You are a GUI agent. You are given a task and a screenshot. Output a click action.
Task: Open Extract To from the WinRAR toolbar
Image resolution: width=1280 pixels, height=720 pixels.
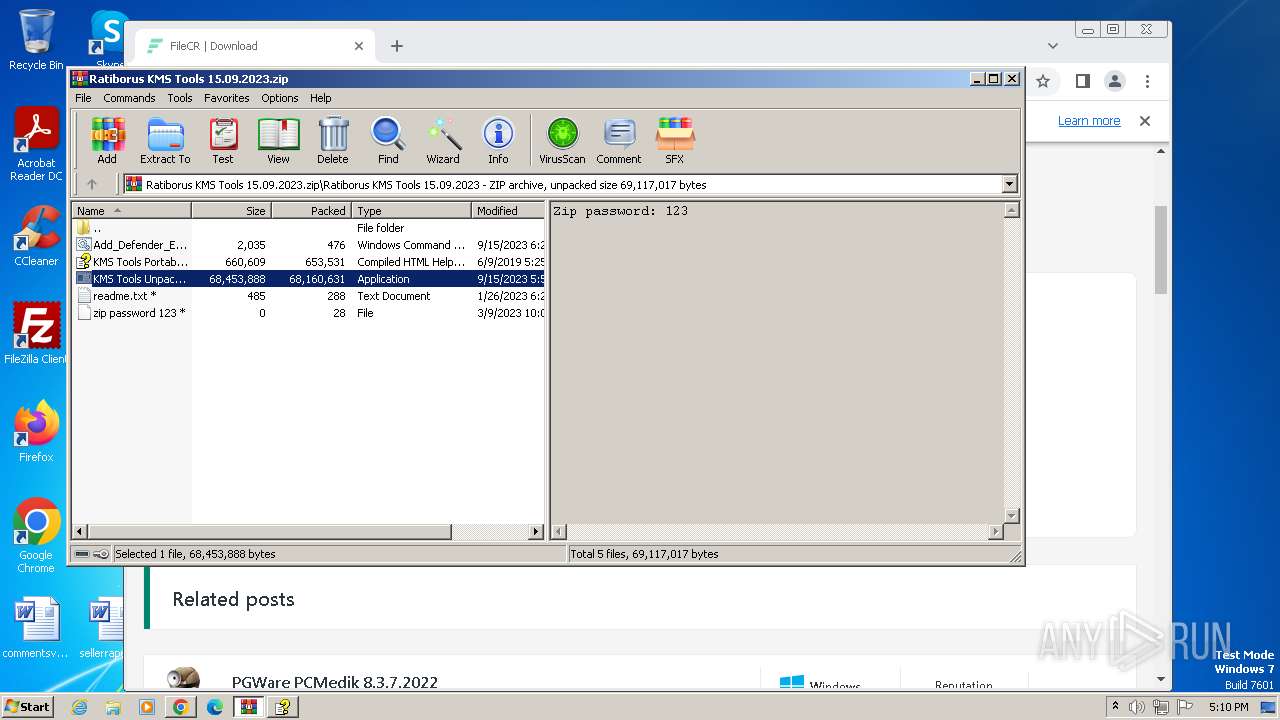(165, 140)
